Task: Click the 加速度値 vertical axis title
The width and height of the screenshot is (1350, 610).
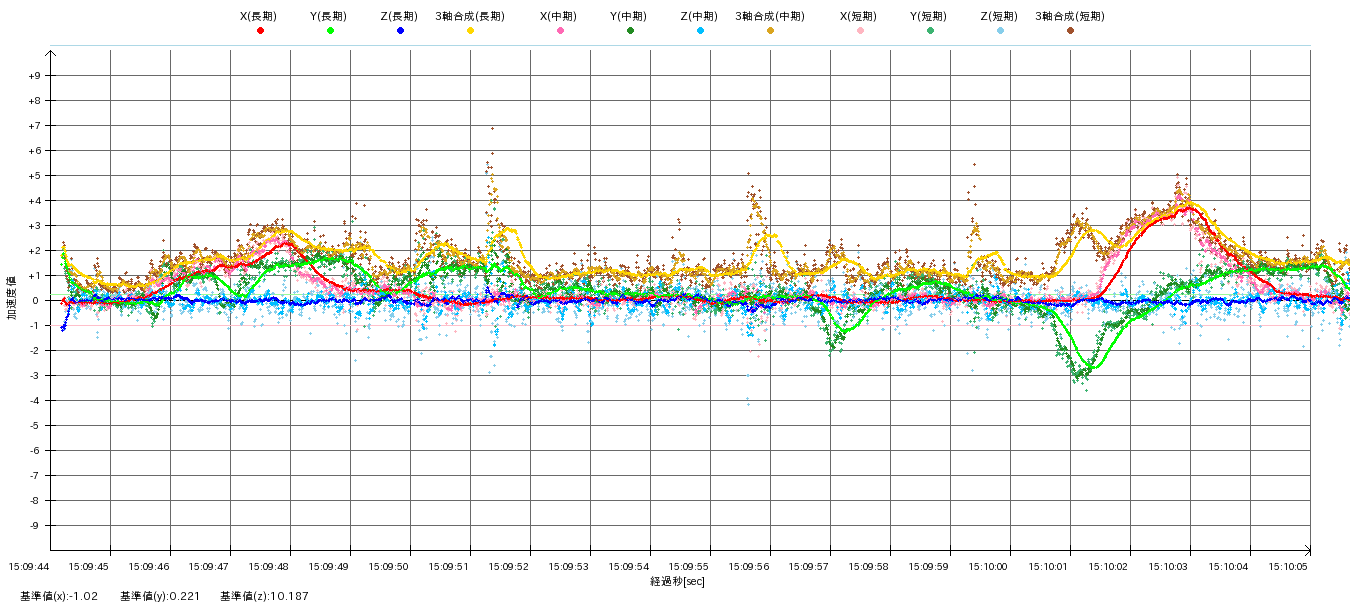Action: tap(13, 300)
